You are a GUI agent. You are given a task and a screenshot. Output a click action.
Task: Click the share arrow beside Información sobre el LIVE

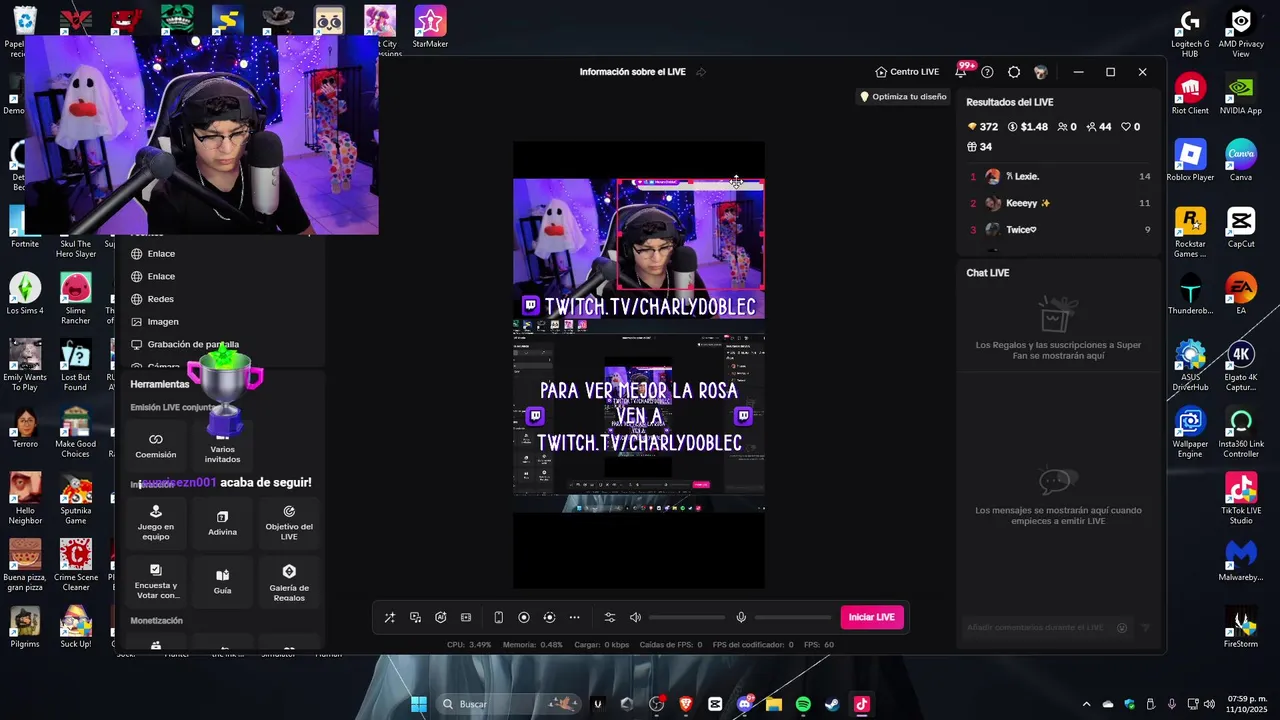click(701, 72)
